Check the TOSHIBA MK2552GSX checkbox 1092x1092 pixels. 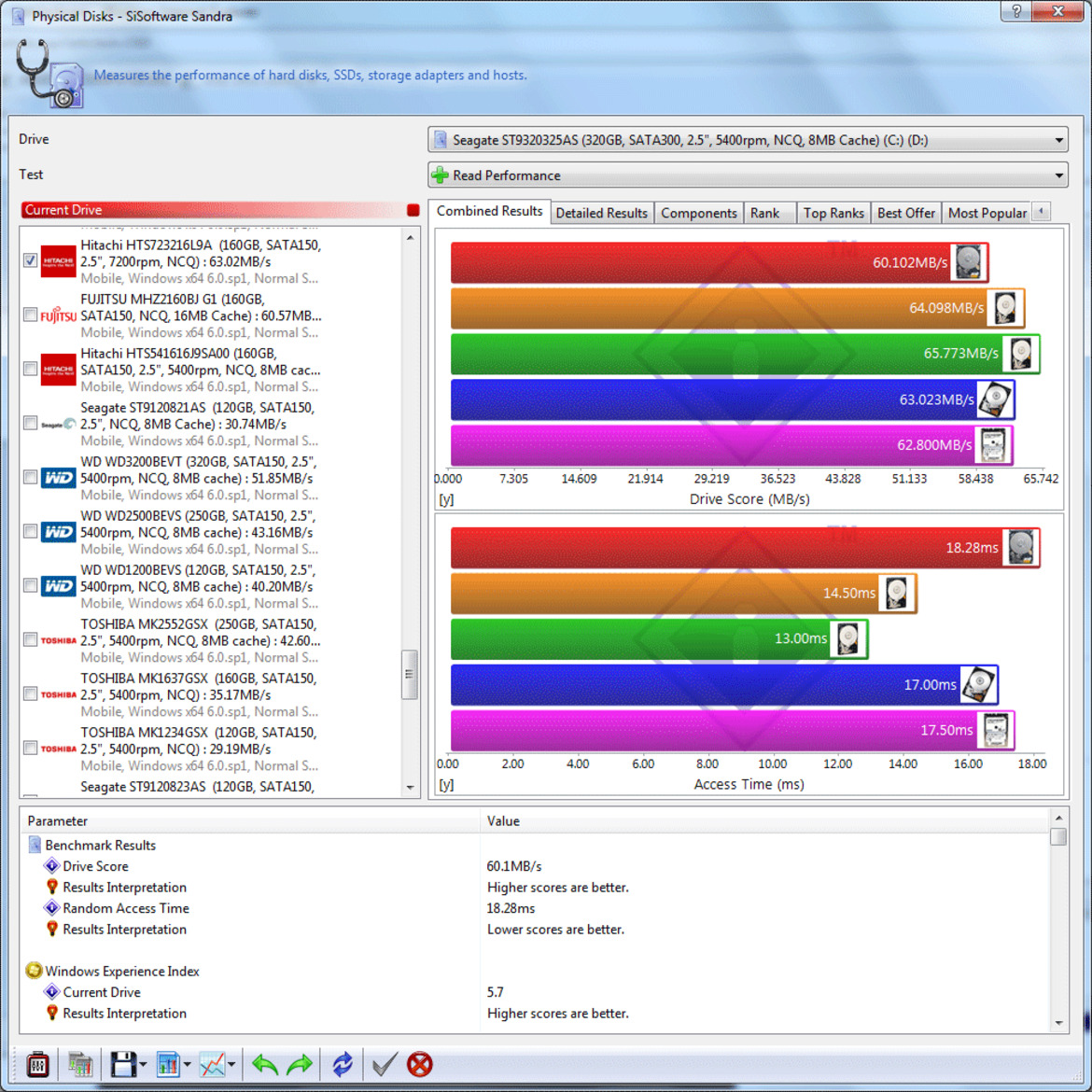(30, 639)
